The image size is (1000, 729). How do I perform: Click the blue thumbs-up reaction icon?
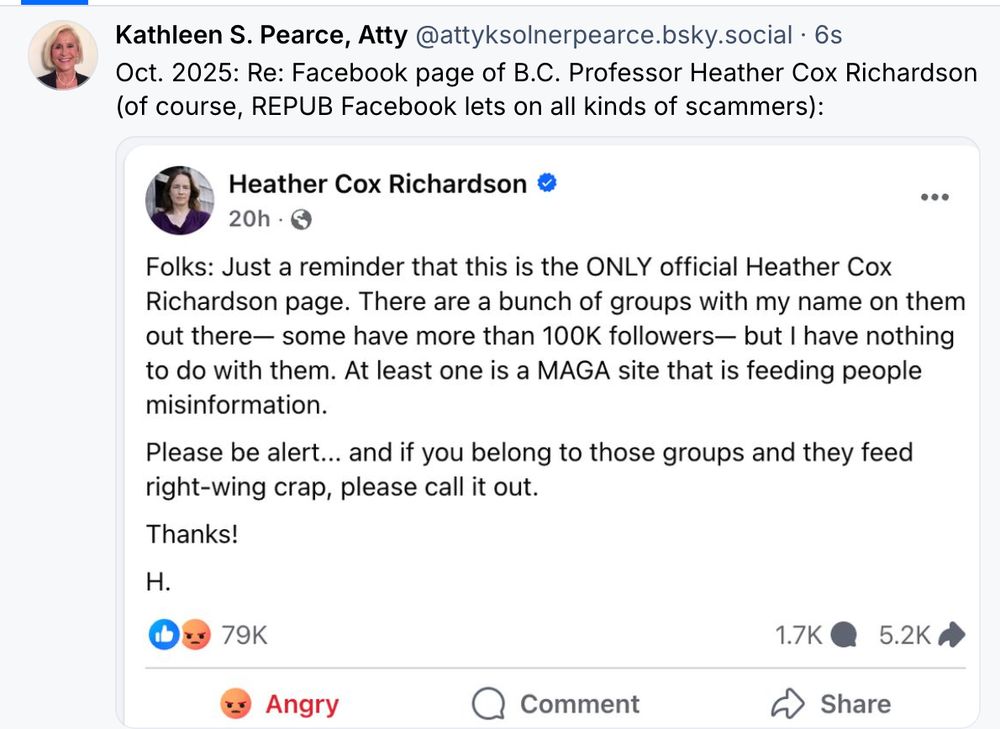click(163, 634)
